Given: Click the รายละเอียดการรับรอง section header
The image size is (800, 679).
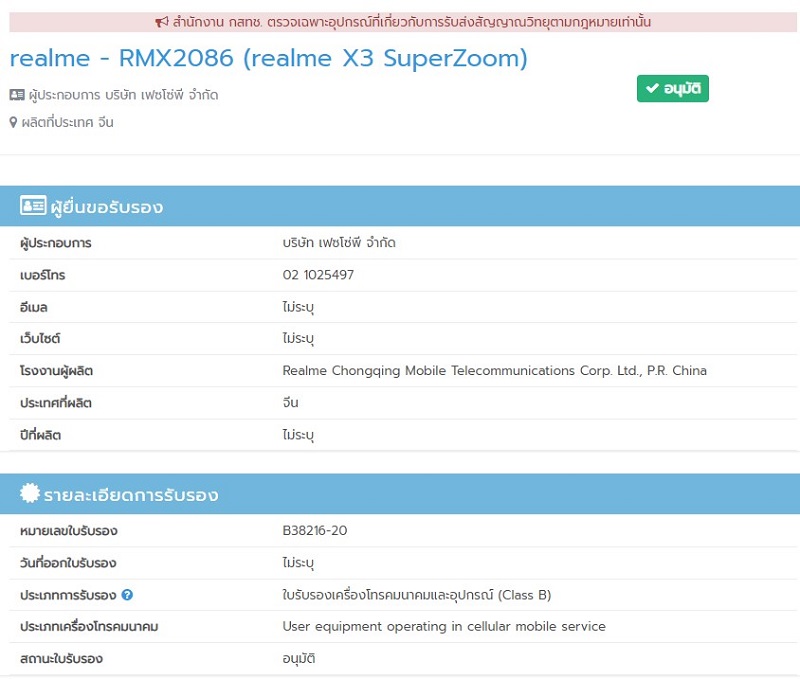Looking at the screenshot, I should pos(400,494).
